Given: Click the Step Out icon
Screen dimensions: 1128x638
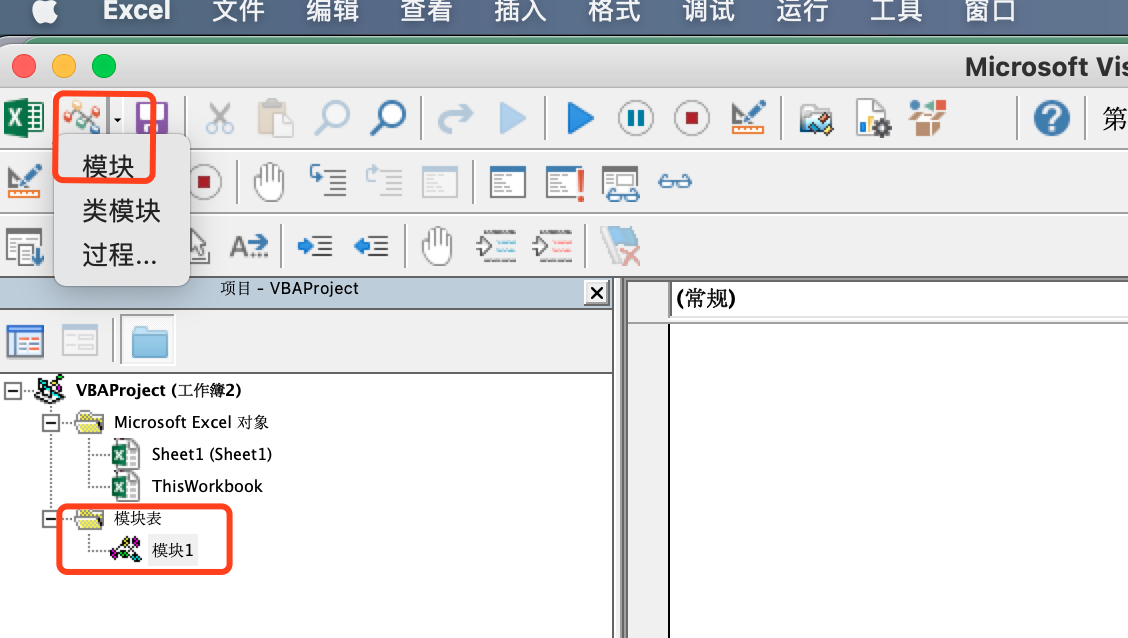Looking at the screenshot, I should point(383,181).
